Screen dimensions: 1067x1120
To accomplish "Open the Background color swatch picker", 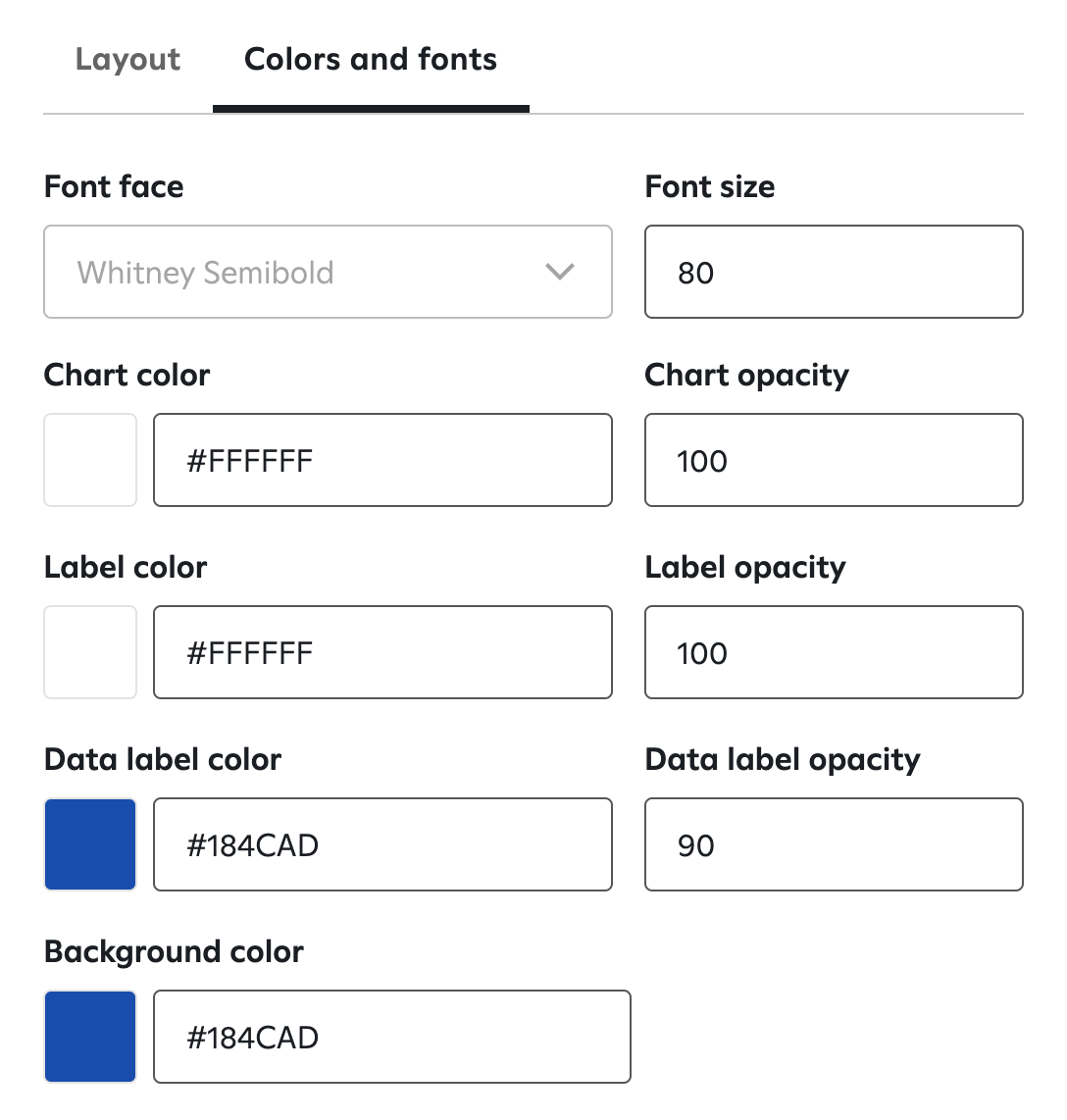I will click(x=90, y=1037).
